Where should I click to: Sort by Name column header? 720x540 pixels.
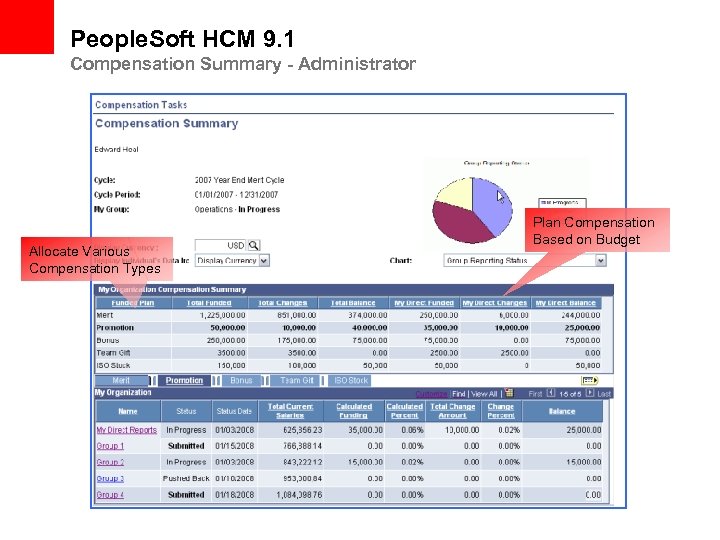point(128,411)
